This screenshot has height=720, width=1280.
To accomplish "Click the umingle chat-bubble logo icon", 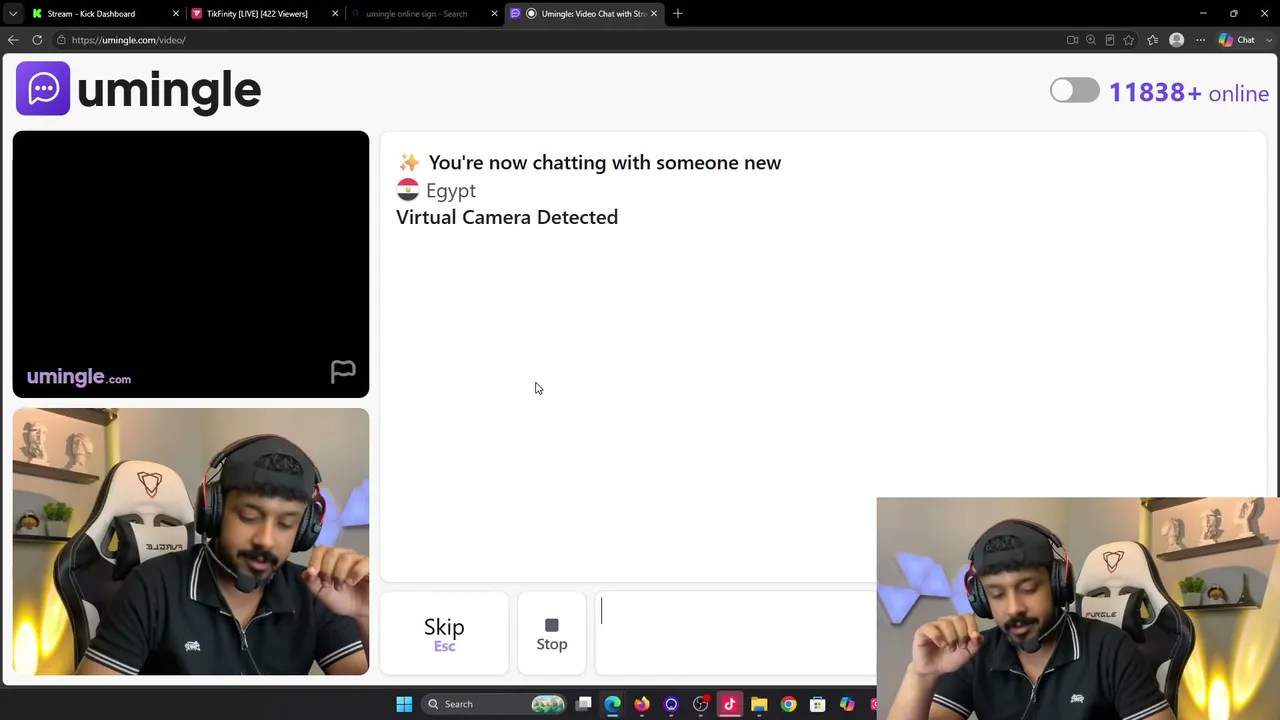I will pos(43,89).
